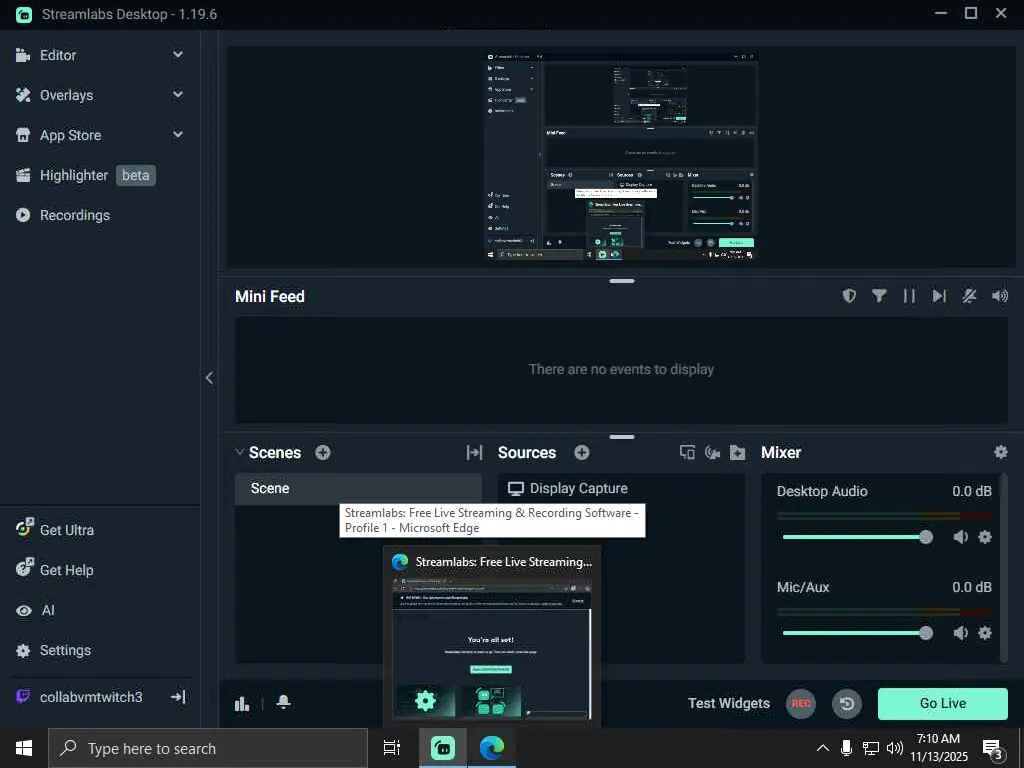Expand the Editor chevron

click(x=178, y=55)
